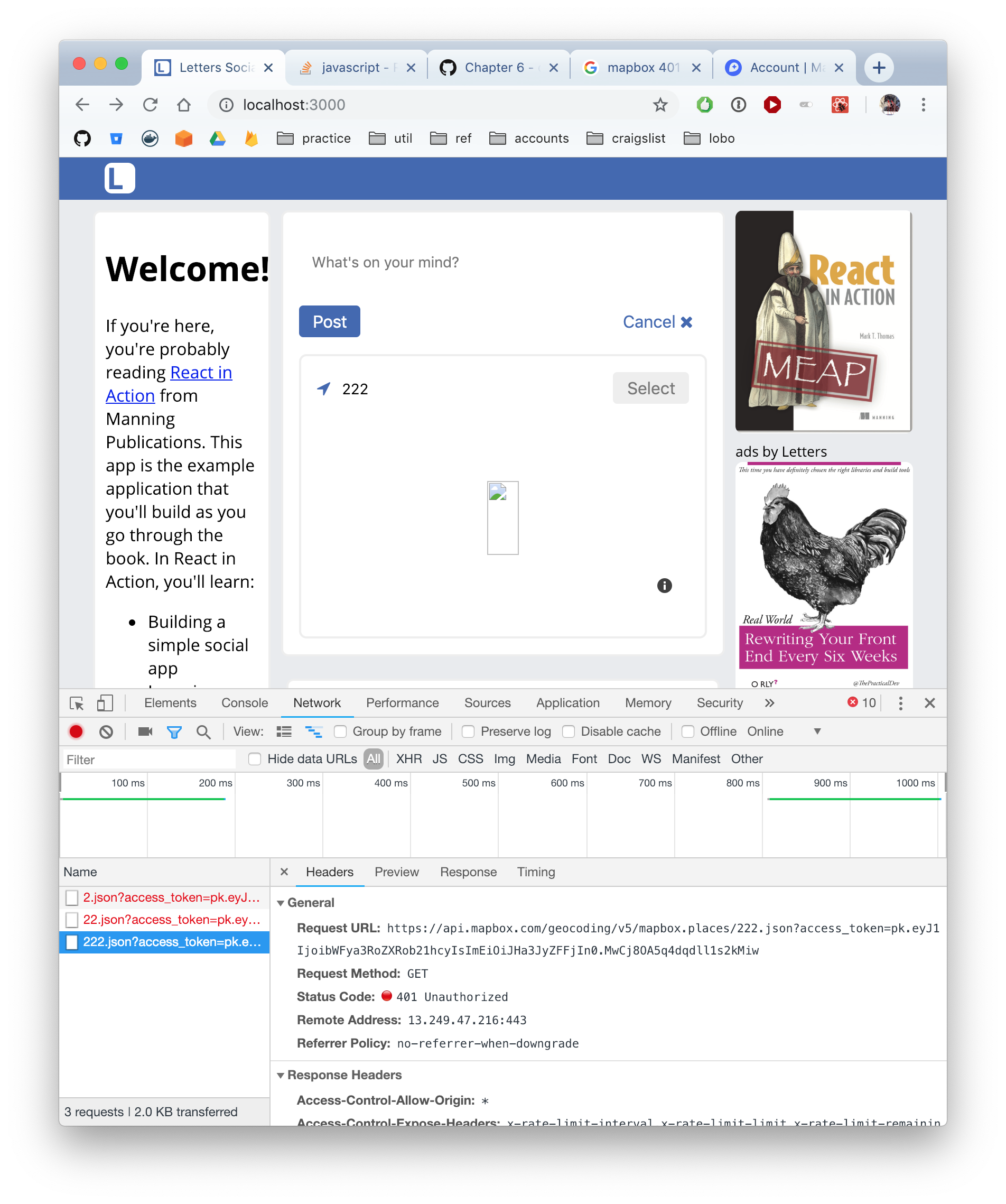The width and height of the screenshot is (1006, 1204).
Task: Tick checkbox beside 222.json request
Action: coord(72,942)
